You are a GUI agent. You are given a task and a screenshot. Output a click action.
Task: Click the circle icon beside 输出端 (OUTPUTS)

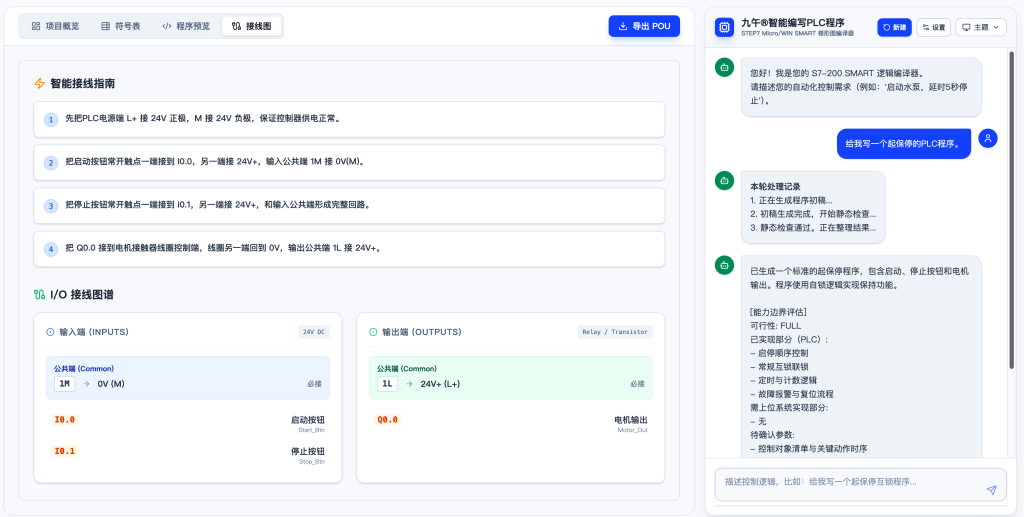(374, 332)
